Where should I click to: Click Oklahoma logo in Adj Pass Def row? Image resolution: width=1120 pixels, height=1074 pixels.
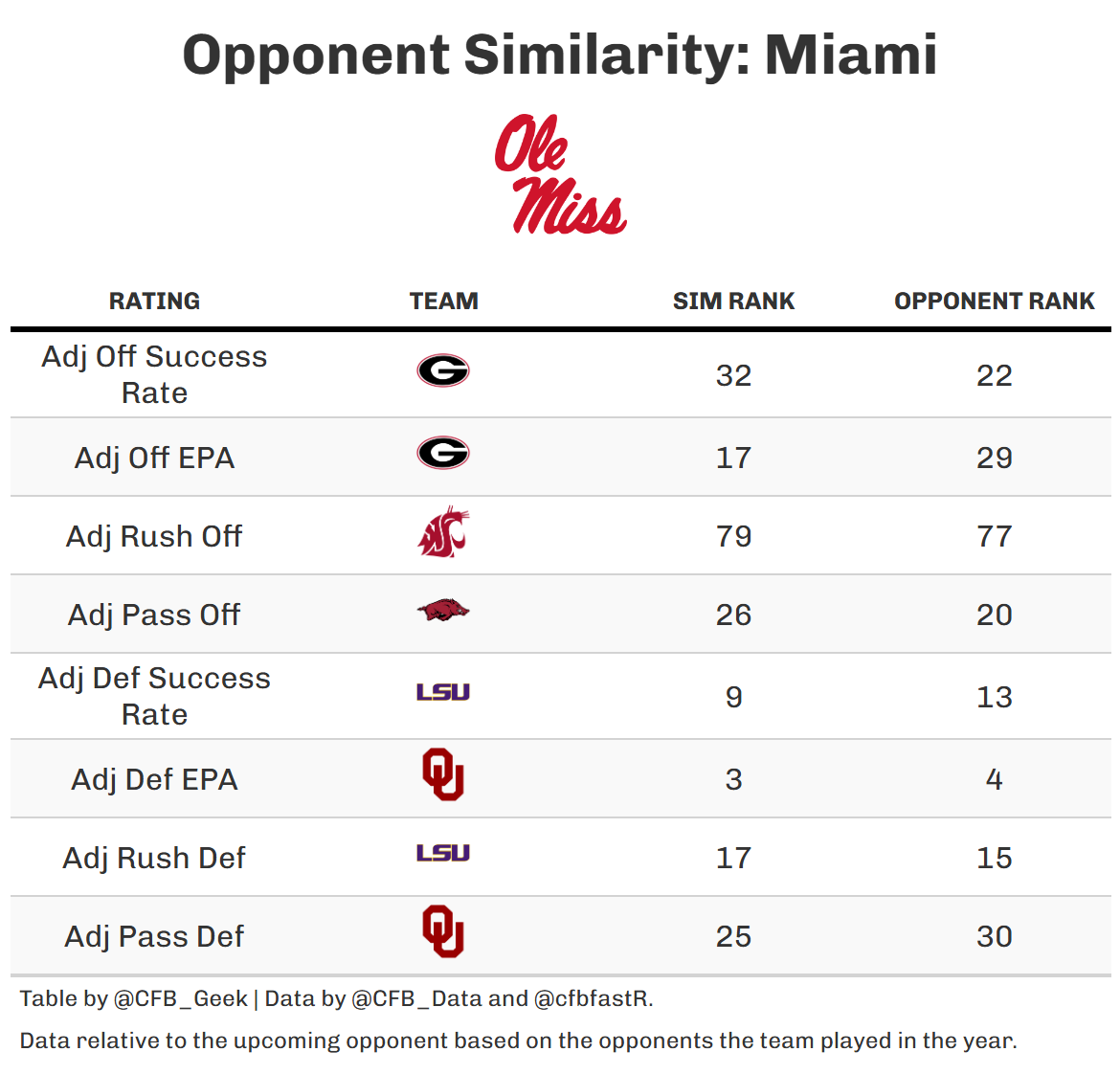tap(443, 931)
